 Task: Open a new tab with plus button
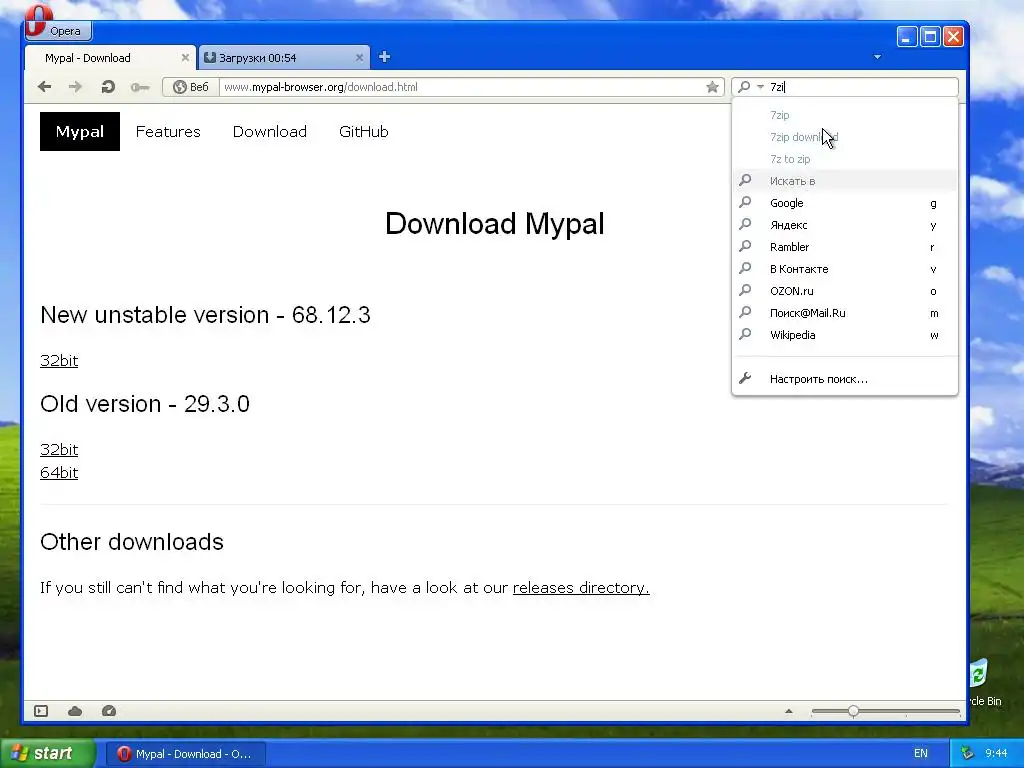pos(385,57)
